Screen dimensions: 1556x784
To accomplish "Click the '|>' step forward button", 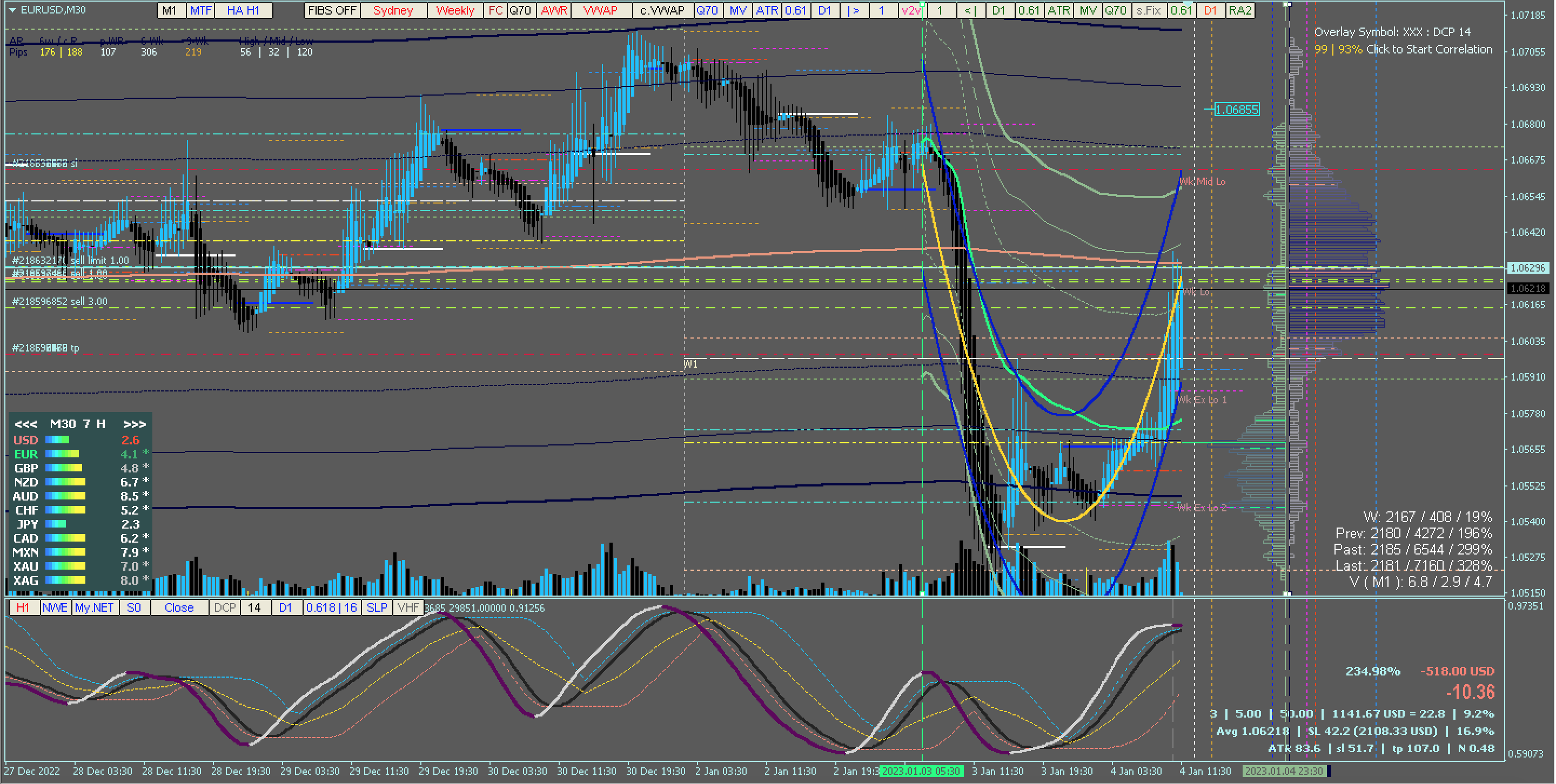I will point(854,10).
